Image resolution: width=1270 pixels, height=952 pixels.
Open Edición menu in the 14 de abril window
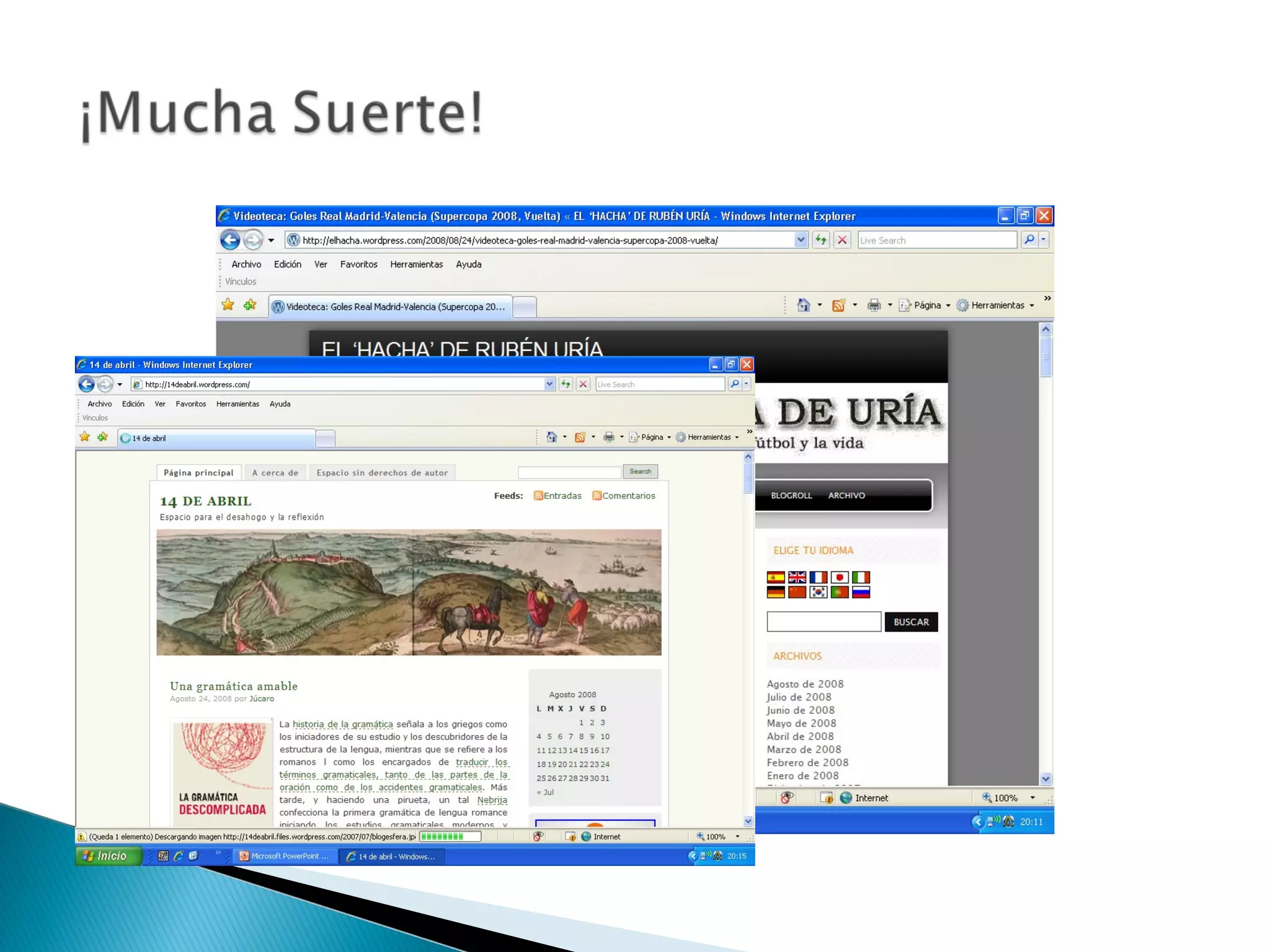133,403
